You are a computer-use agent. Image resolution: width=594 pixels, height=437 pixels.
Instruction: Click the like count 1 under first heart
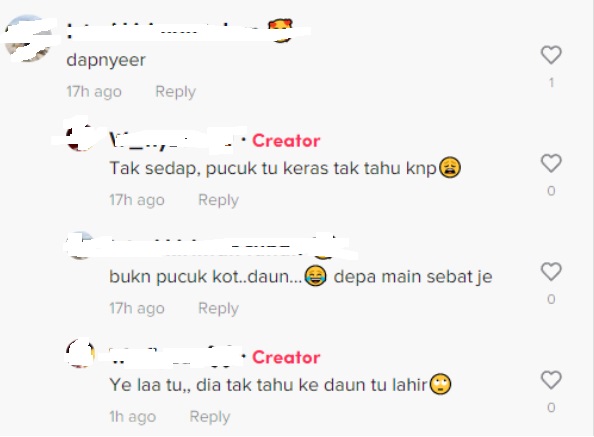tap(552, 82)
